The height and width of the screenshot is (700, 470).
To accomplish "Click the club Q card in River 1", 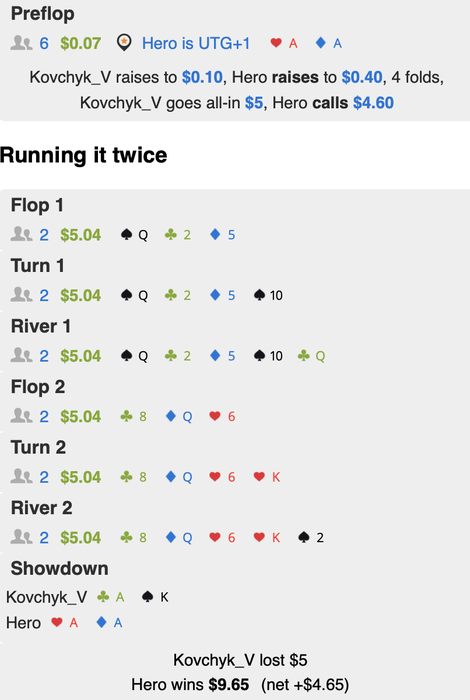I will [312, 356].
